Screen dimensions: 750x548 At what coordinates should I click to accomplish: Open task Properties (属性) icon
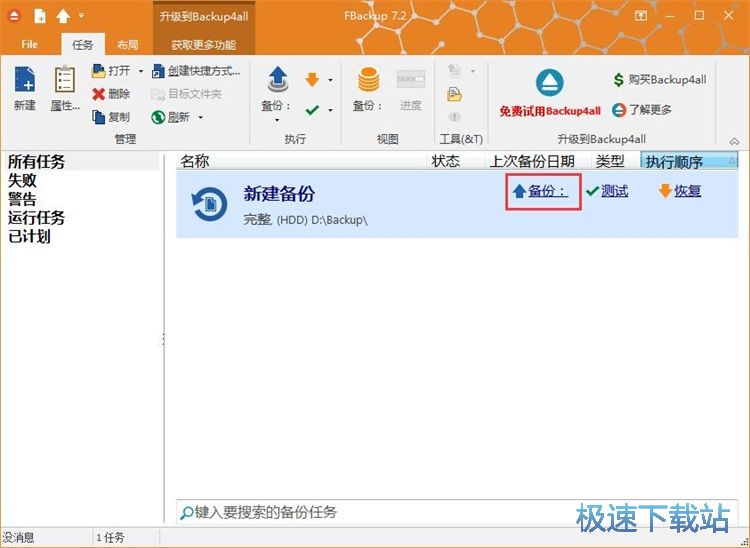pos(65,80)
